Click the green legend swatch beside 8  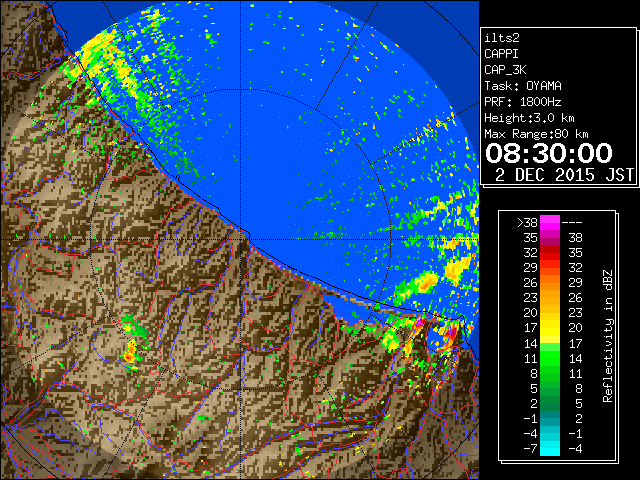tap(550, 373)
